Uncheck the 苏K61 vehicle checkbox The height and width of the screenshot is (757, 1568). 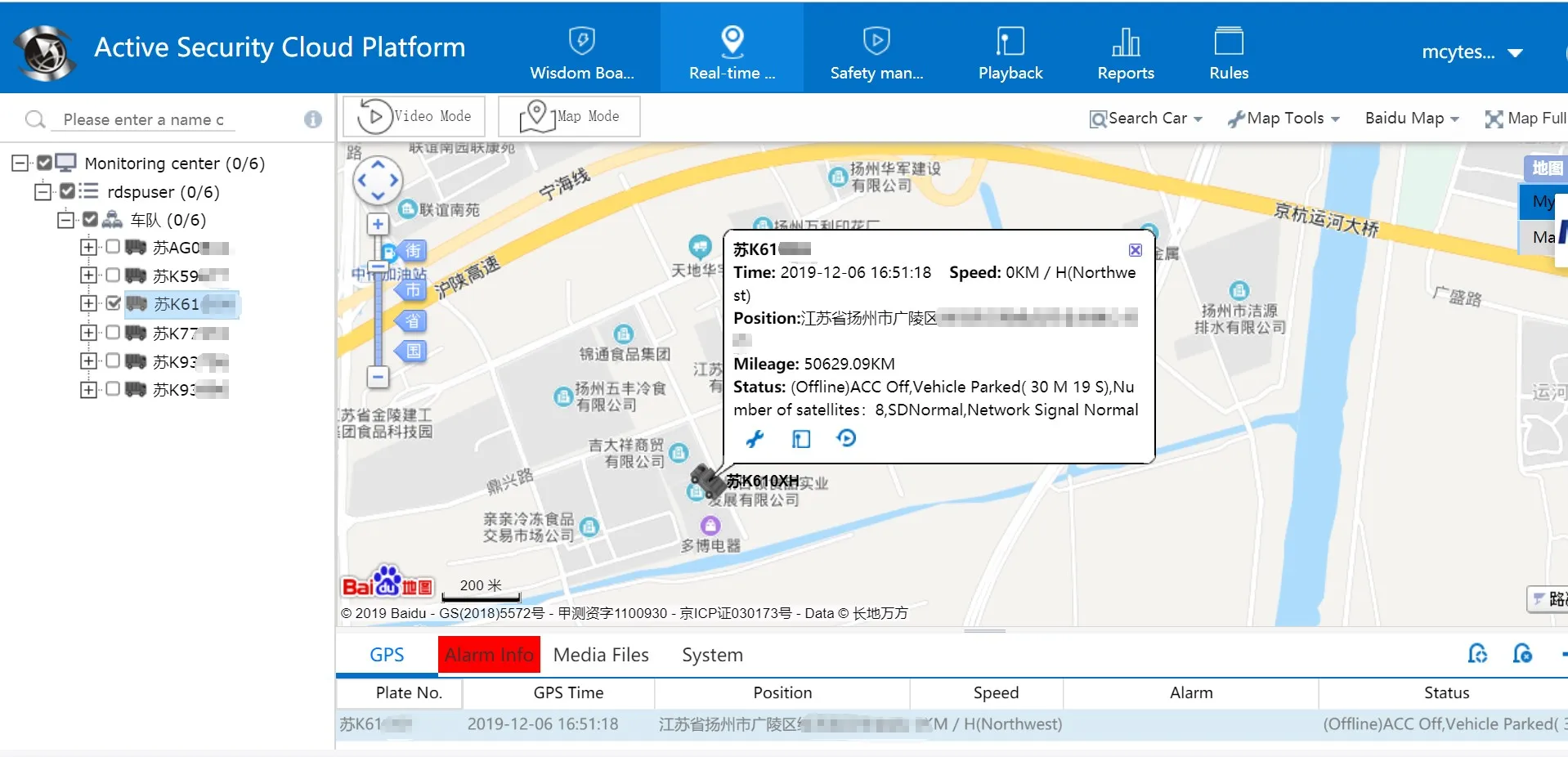(113, 303)
